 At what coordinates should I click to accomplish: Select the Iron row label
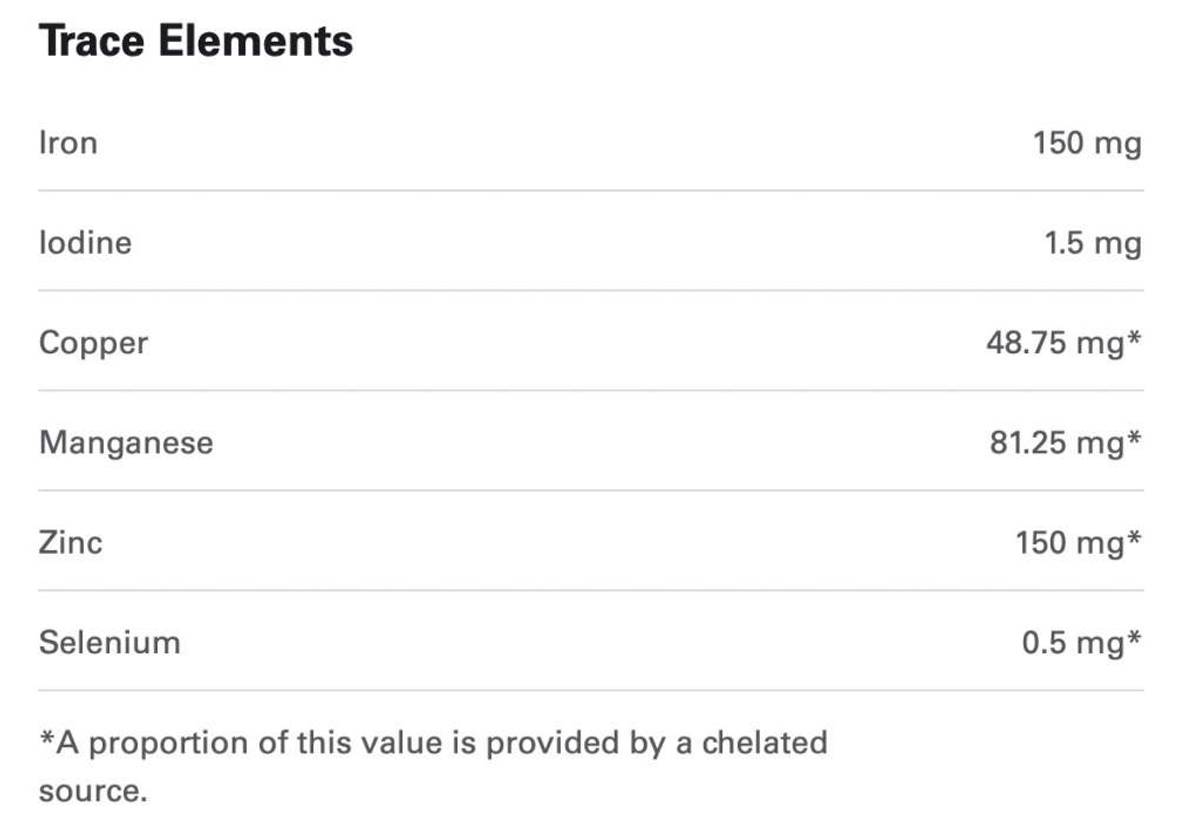[x=68, y=143]
